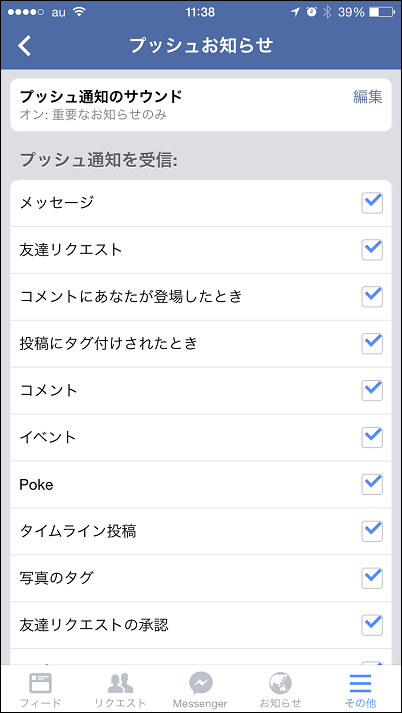The width and height of the screenshot is (402, 713).
Task: Tap the Wi-Fi icon in status bar
Action: (80, 12)
